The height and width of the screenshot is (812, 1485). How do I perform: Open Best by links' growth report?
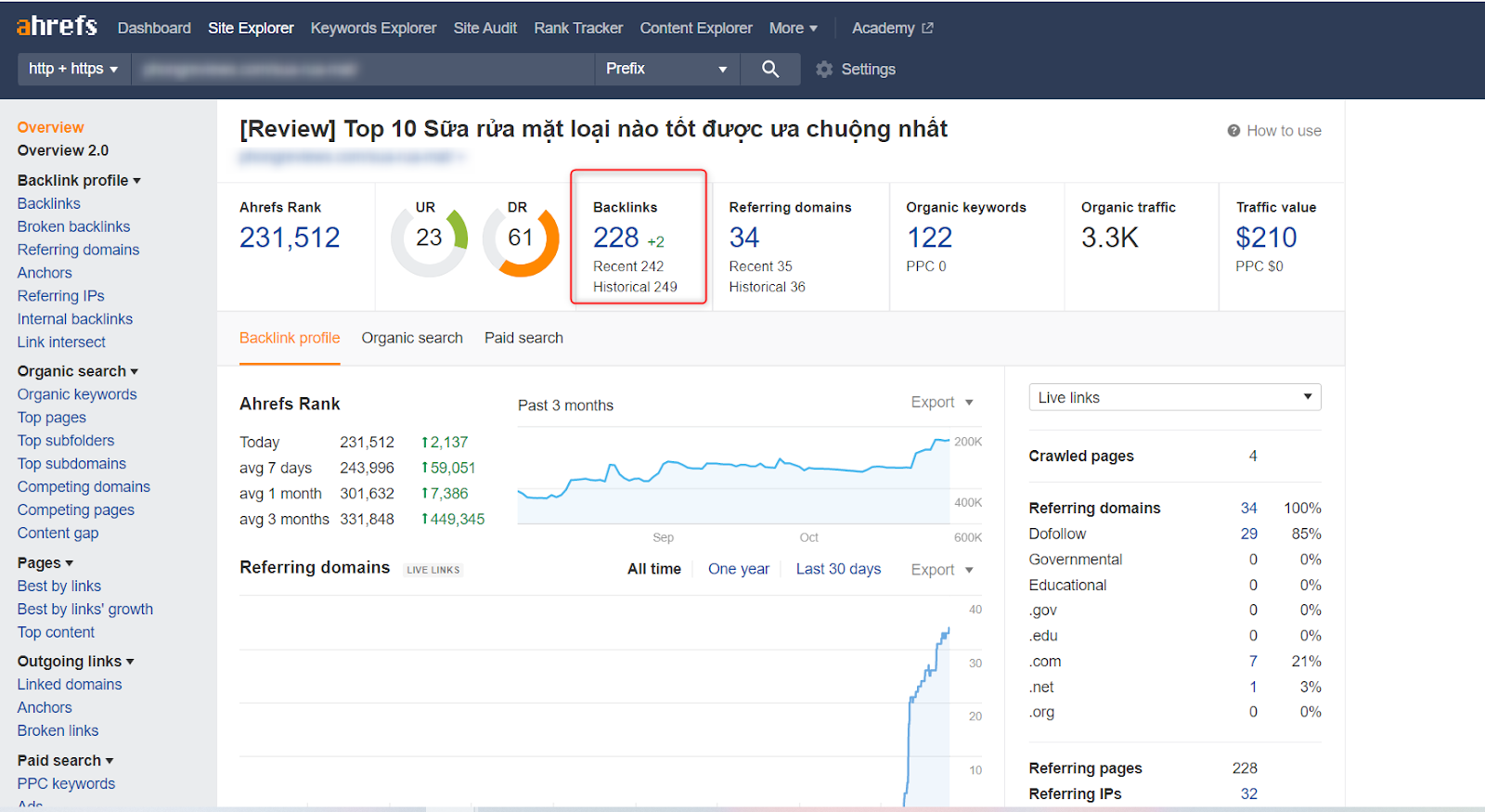(85, 610)
